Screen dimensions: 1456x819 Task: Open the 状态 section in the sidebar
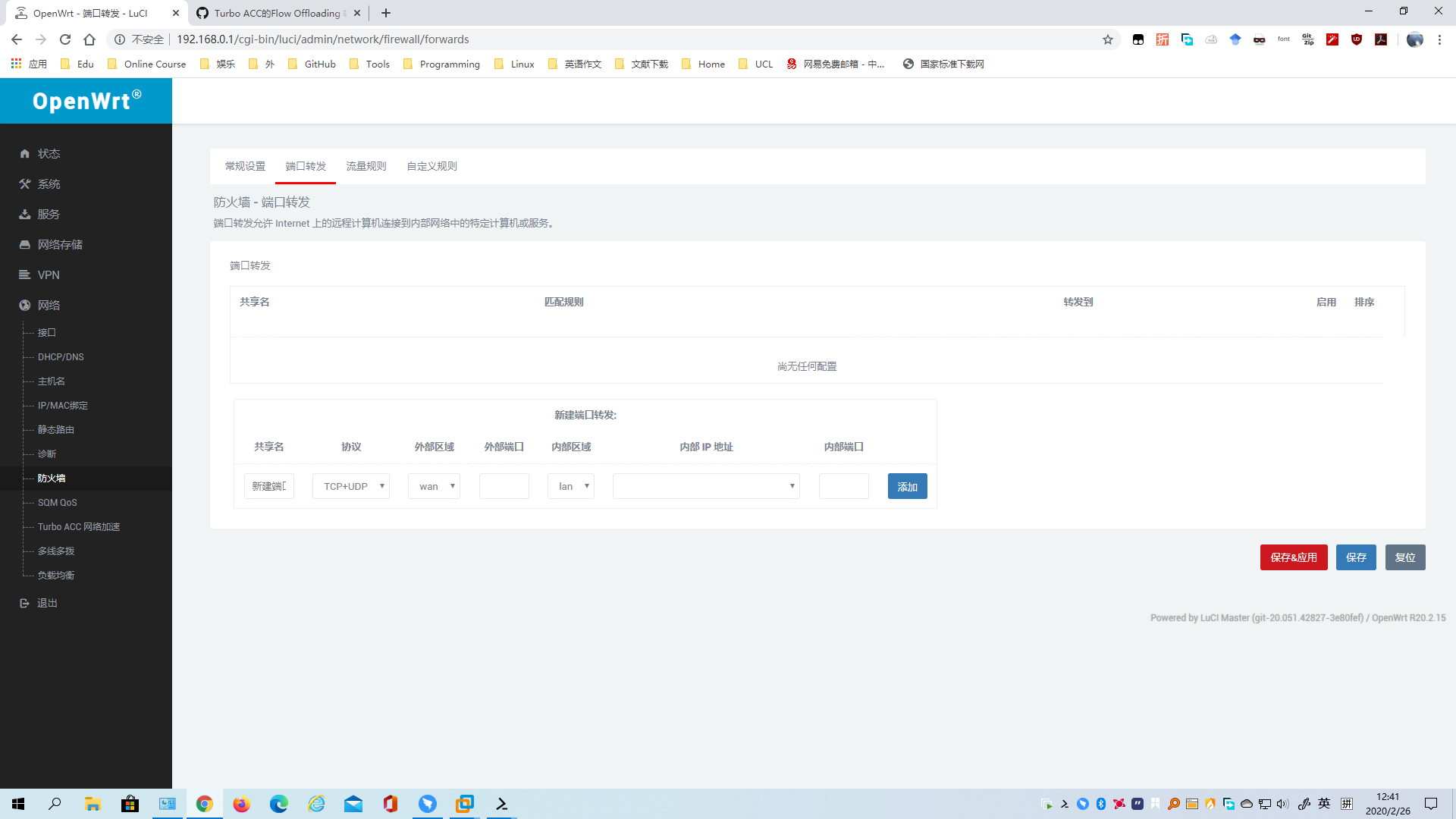tap(48, 153)
